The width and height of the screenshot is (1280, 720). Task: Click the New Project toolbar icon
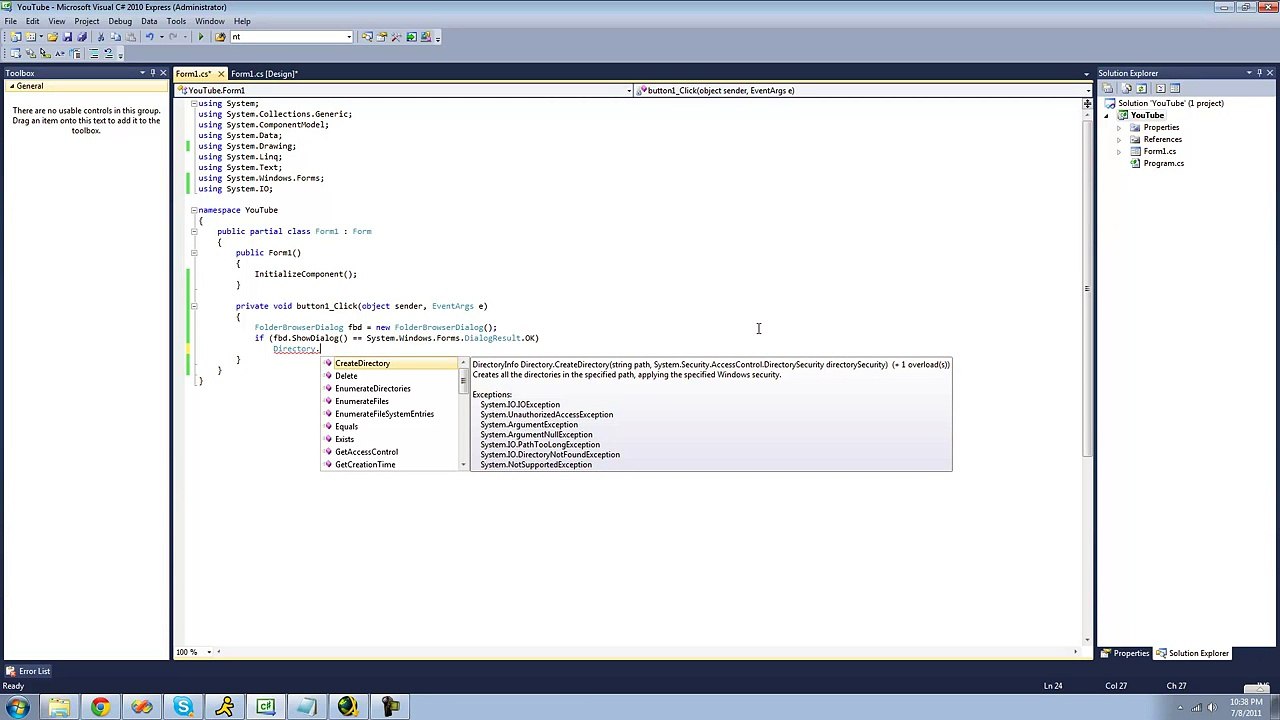pyautogui.click(x=16, y=37)
